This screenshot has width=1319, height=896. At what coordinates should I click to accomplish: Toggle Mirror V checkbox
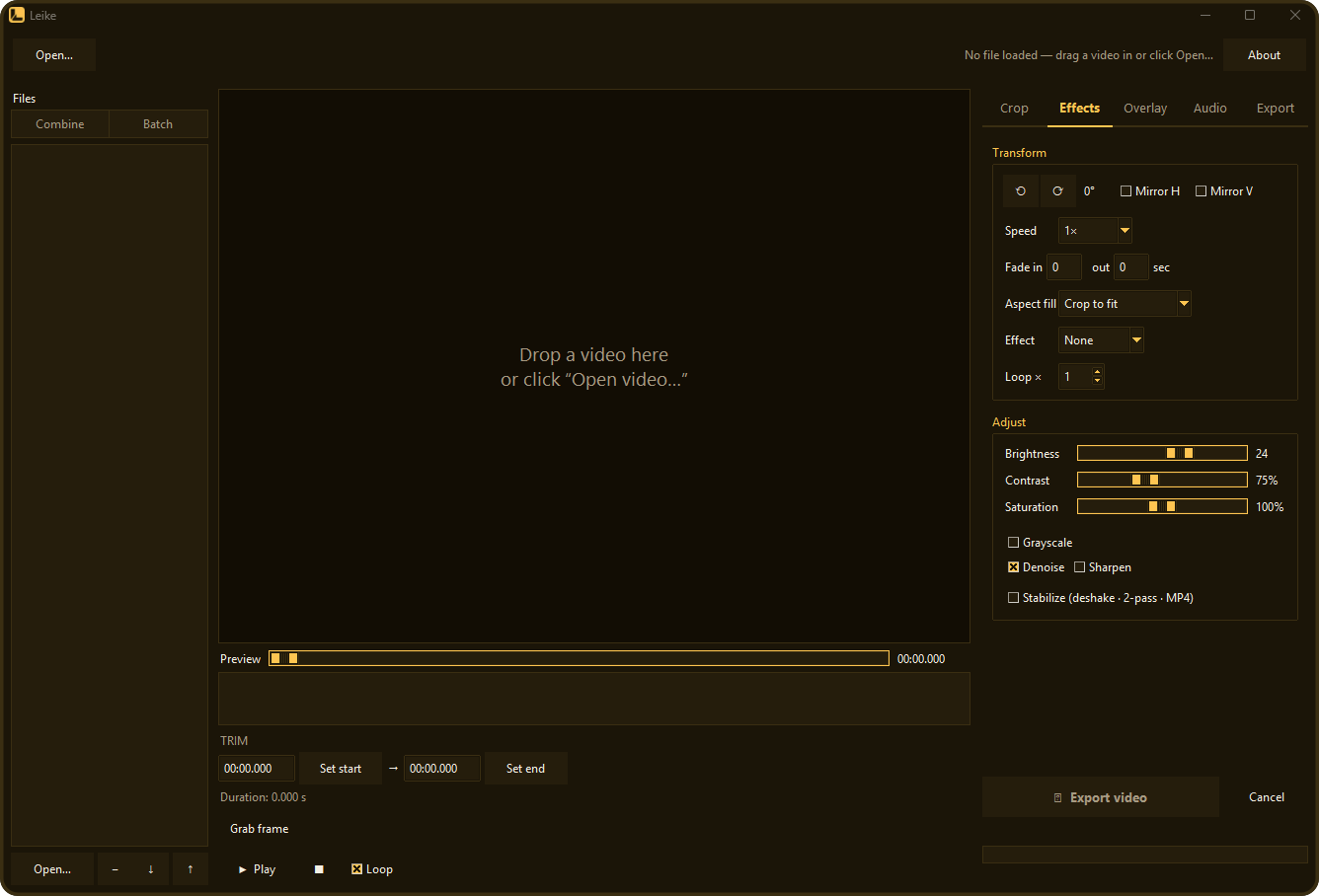pos(1224,191)
